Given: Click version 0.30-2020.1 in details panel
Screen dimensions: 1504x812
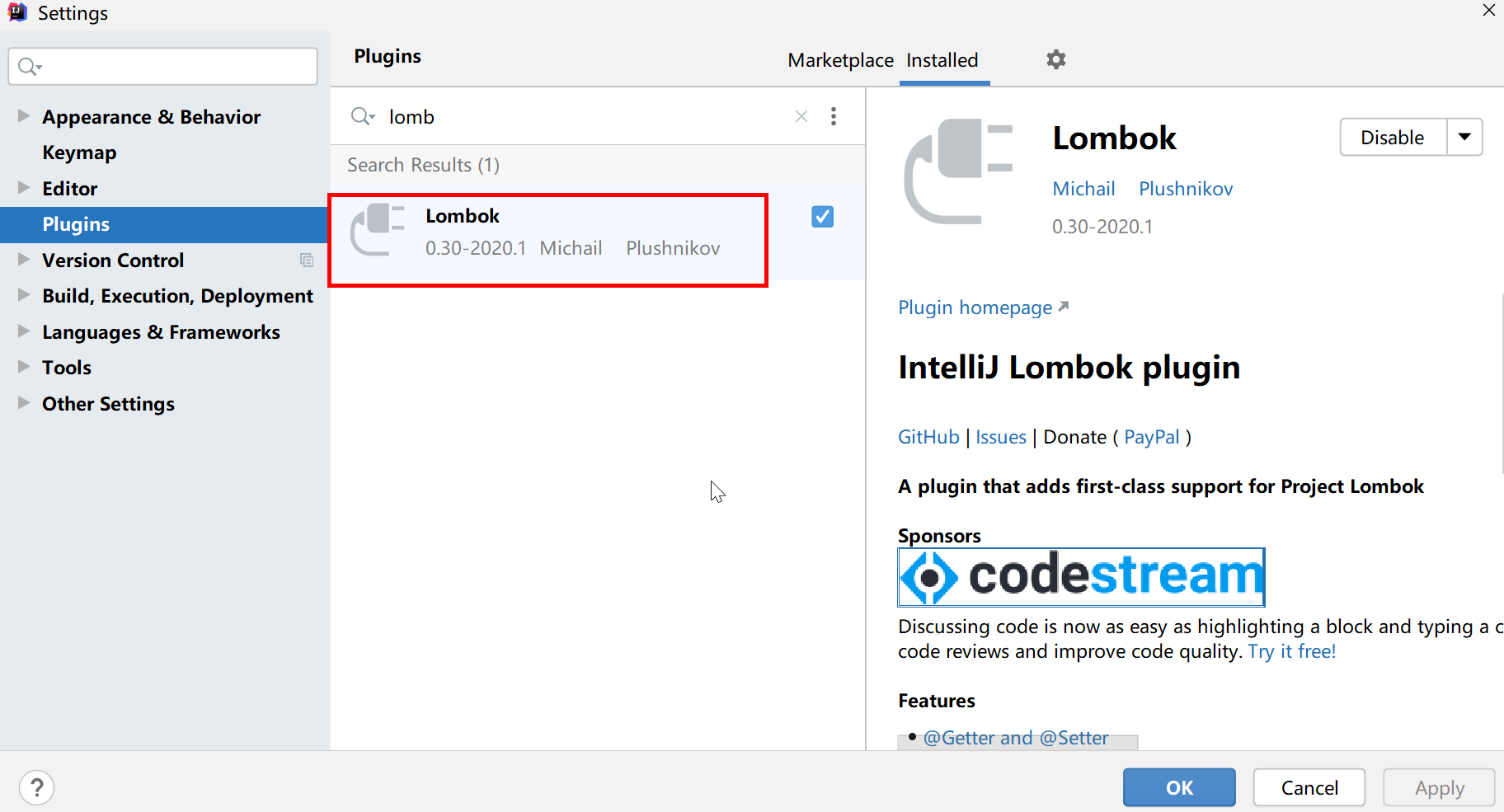Looking at the screenshot, I should pyautogui.click(x=1102, y=227).
